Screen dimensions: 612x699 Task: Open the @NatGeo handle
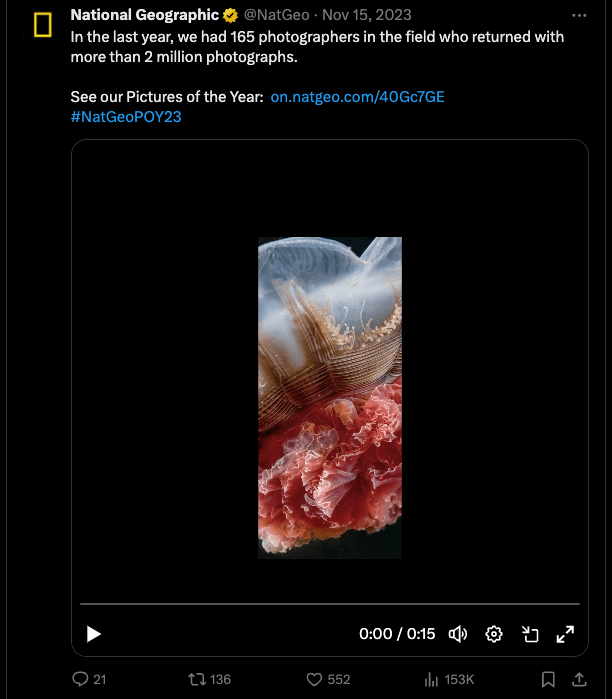(276, 15)
